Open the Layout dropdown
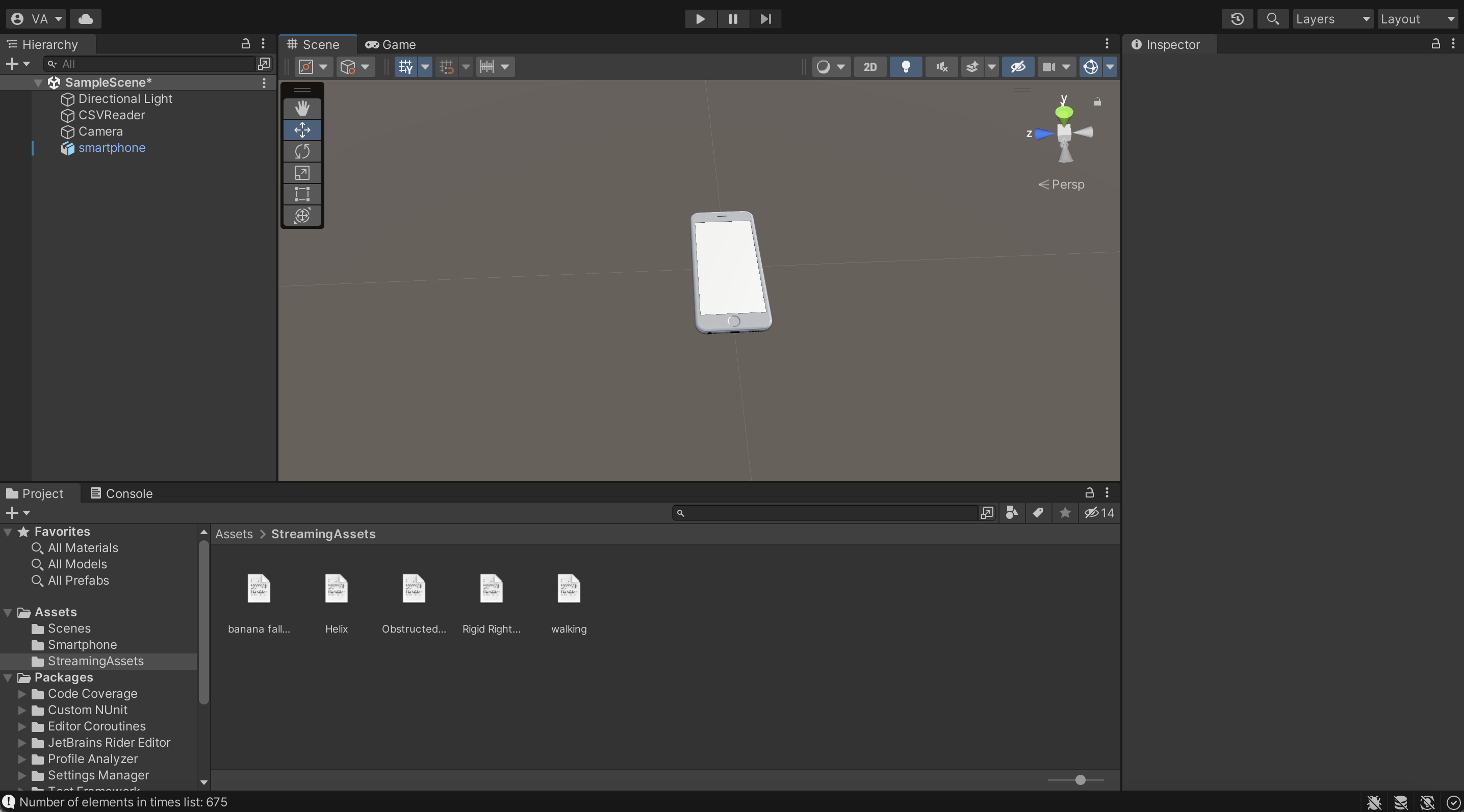 1418,19
